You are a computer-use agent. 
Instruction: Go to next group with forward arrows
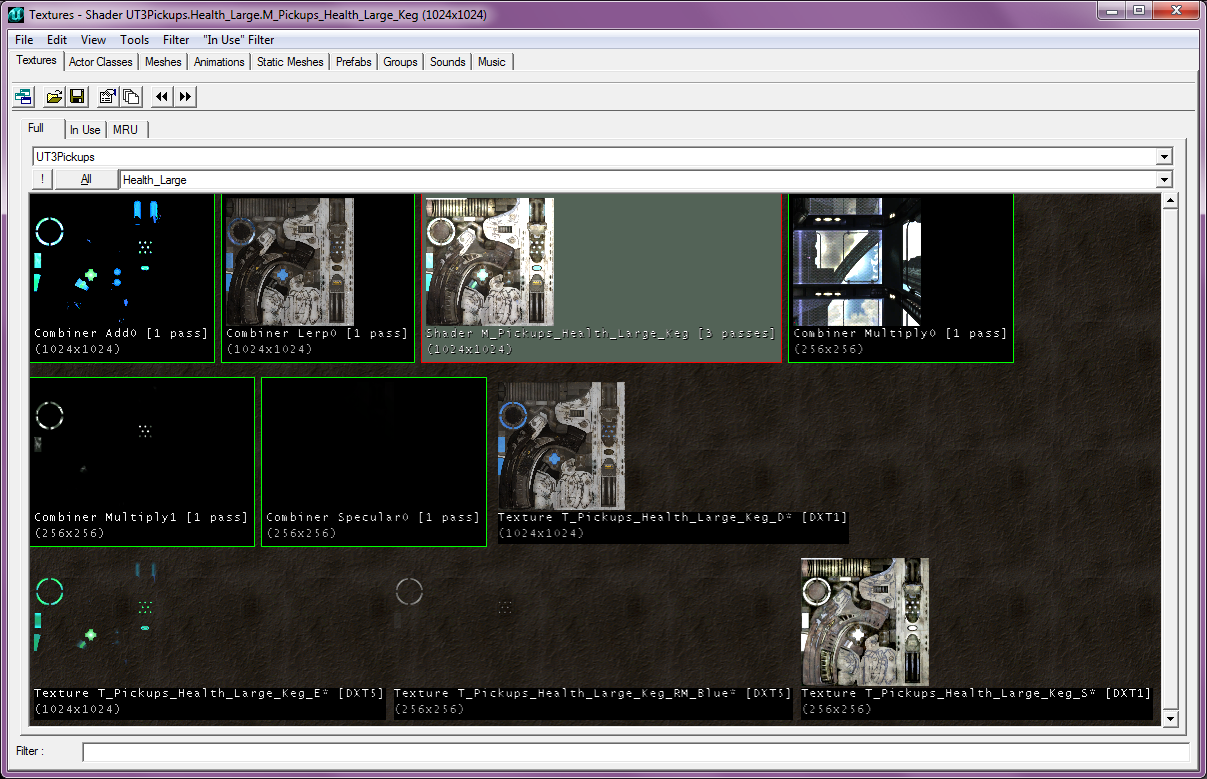(186, 97)
